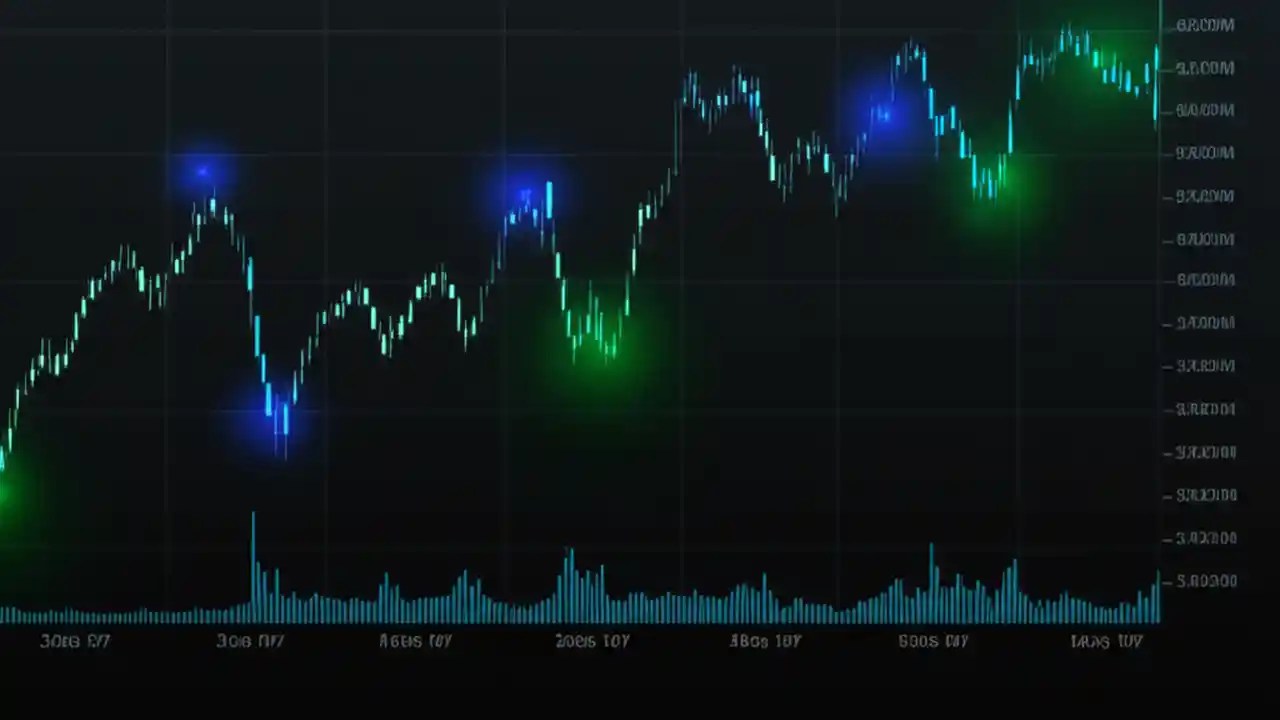Click the second date label from the left
This screenshot has width=1280, height=720.
(250, 641)
